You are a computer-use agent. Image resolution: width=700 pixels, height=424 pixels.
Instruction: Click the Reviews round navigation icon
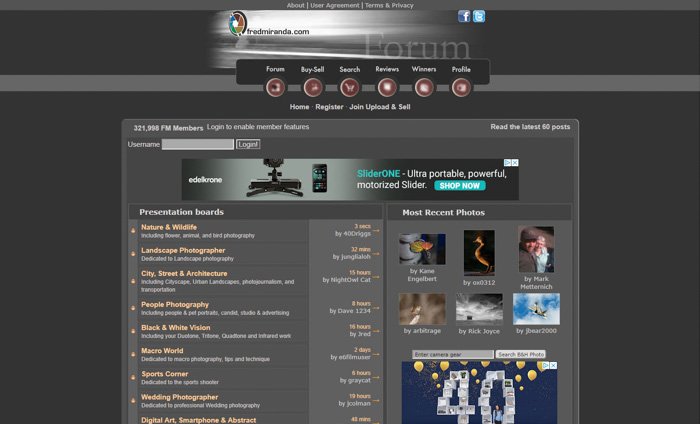[x=387, y=87]
